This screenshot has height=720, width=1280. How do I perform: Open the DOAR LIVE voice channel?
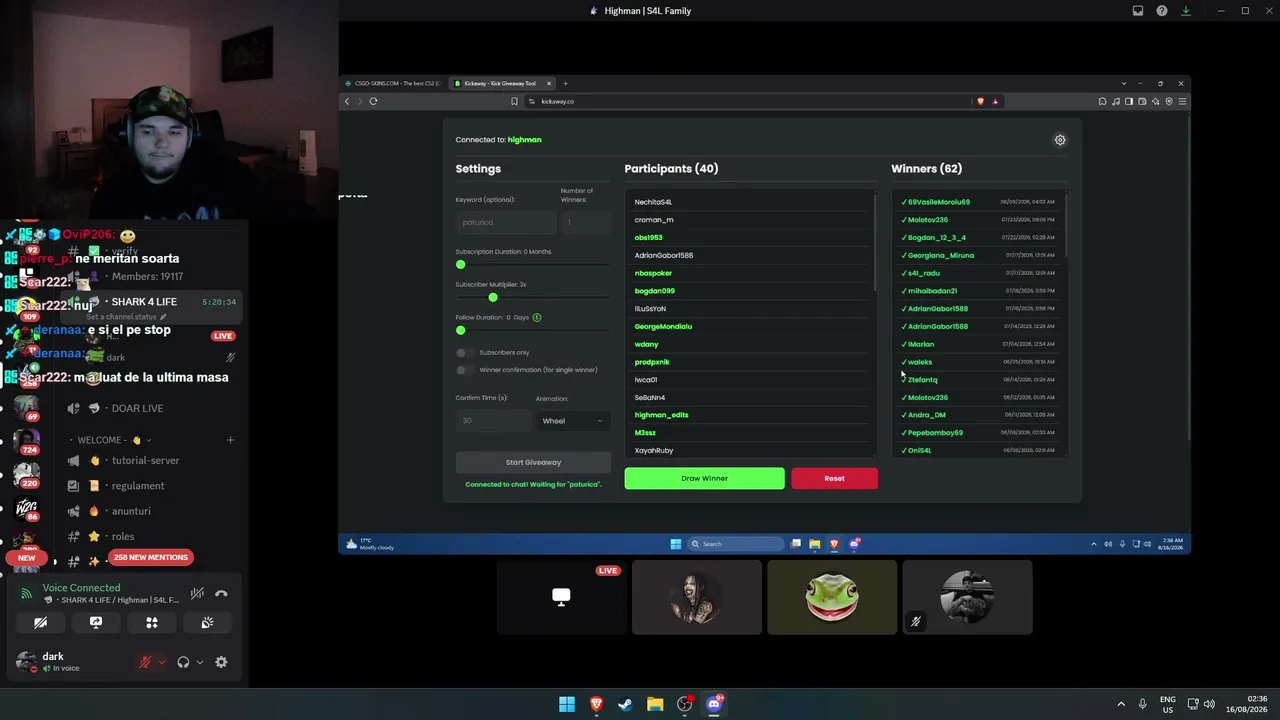click(137, 408)
